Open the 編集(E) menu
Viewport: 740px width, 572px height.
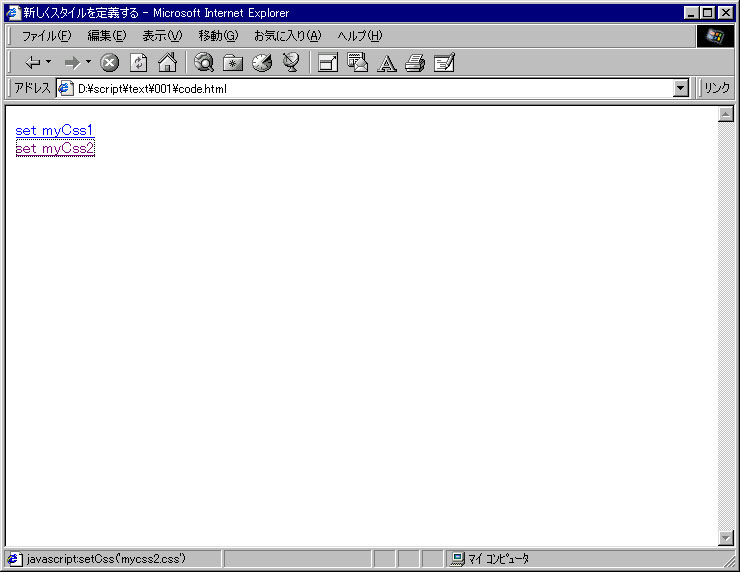(107, 36)
